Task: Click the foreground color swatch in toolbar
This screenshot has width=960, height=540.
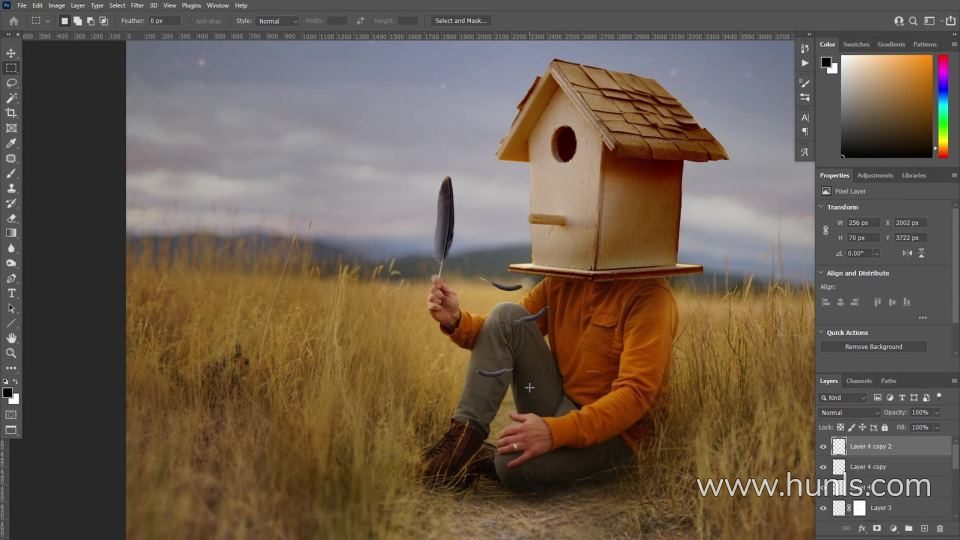Action: point(7,393)
